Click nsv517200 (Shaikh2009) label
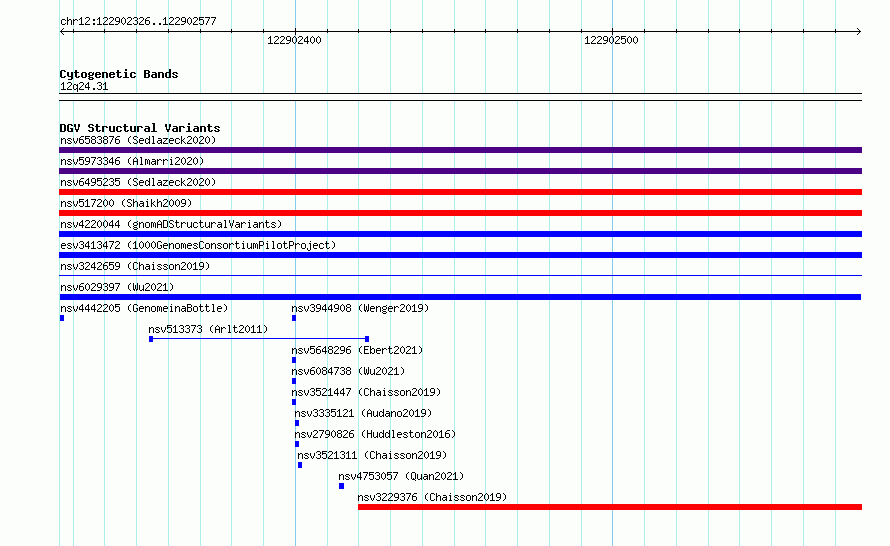This screenshot has width=890, height=546. (126, 203)
